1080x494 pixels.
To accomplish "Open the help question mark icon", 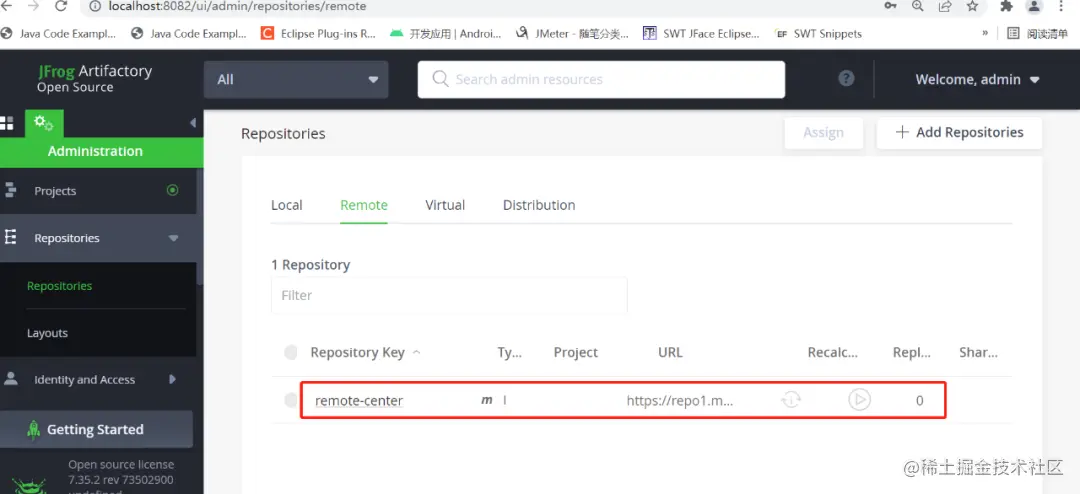I will tap(847, 79).
